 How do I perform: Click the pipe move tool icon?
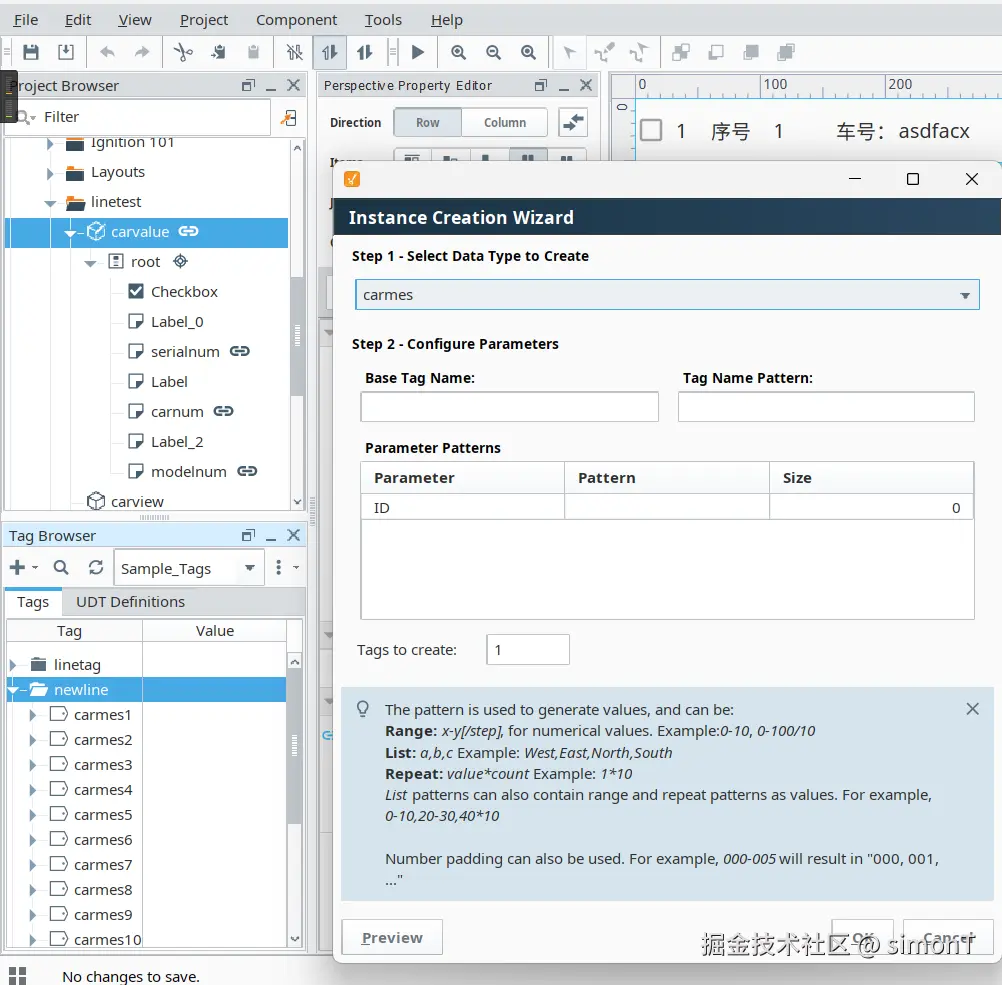click(x=639, y=52)
